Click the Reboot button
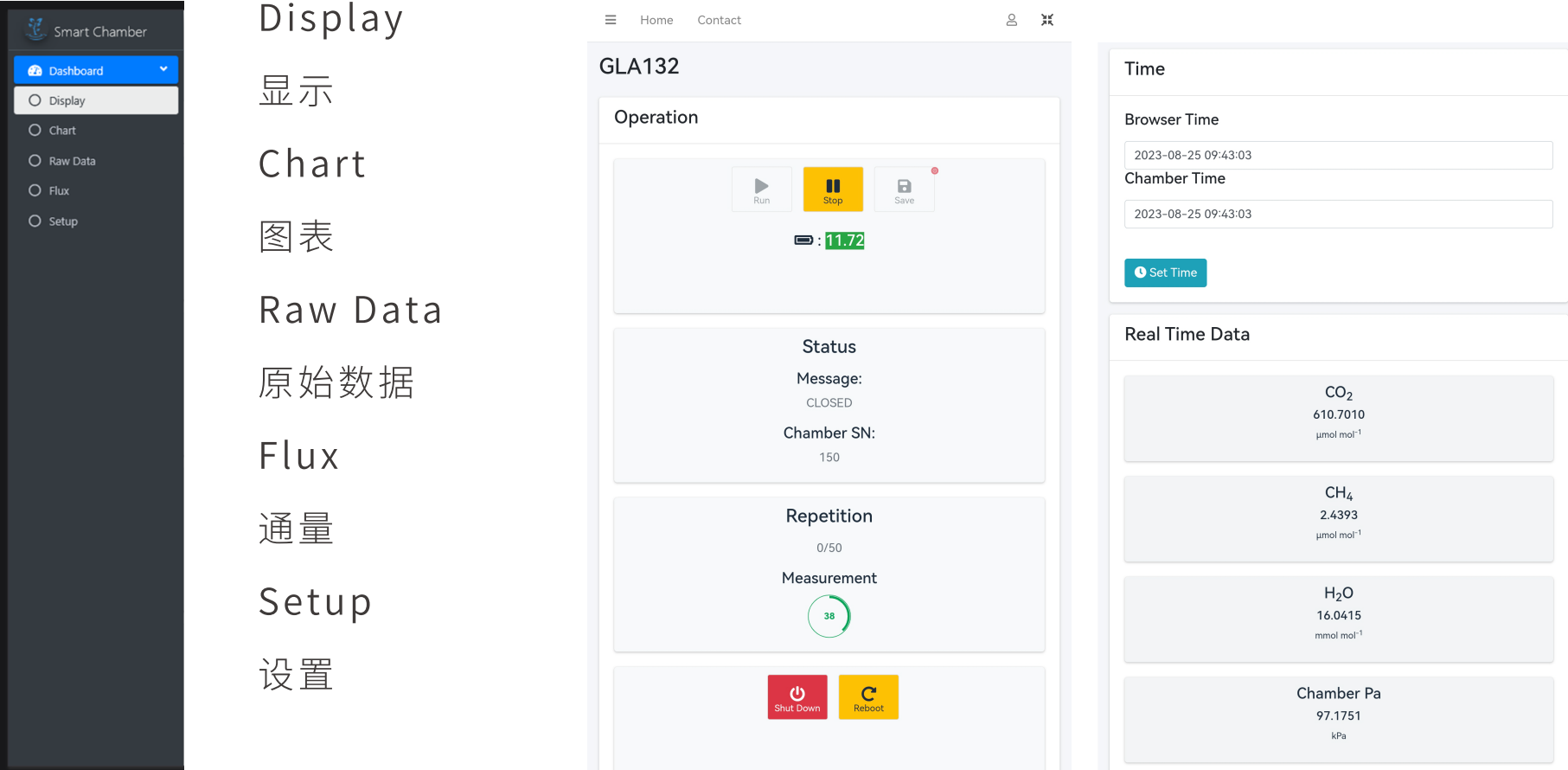 (868, 697)
